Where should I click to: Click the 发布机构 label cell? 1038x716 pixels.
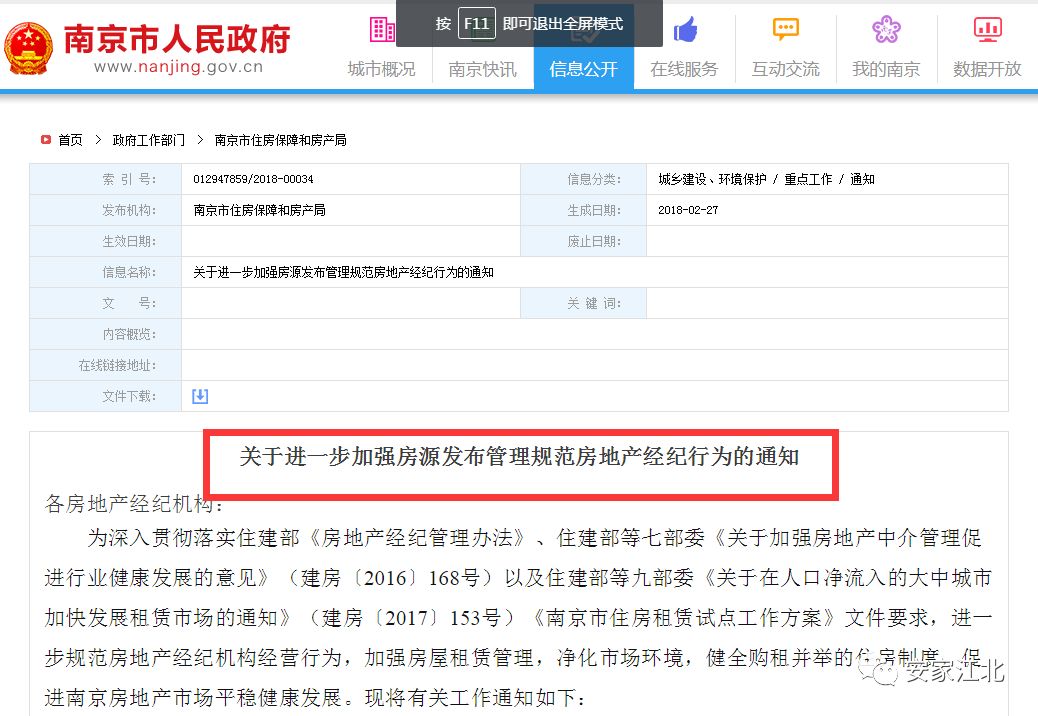pos(106,210)
